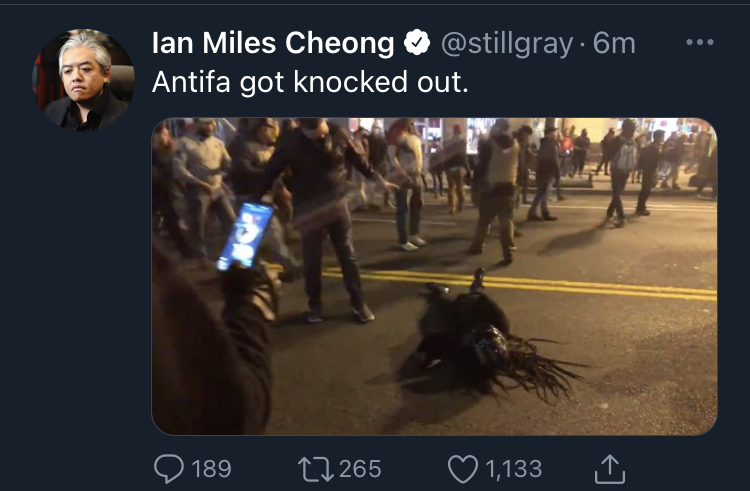Click the 6m timestamp

point(614,44)
